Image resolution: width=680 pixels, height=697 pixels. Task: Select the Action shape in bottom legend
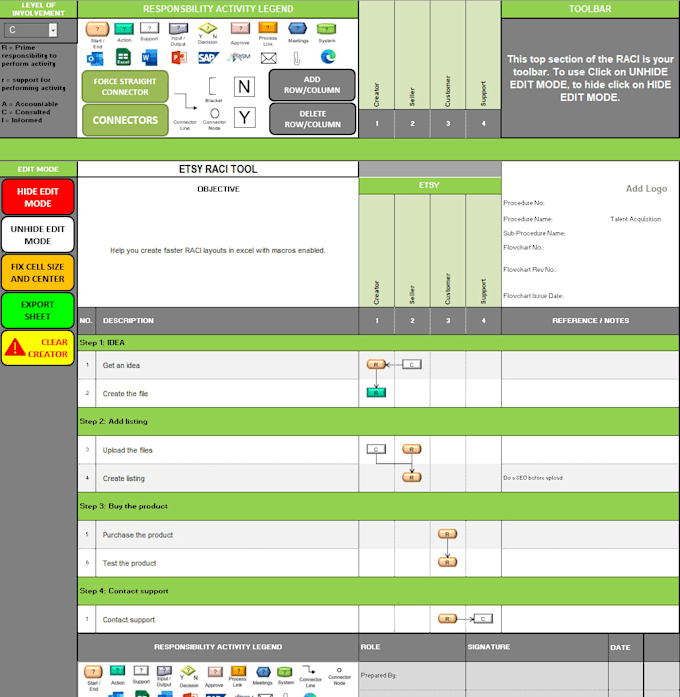coord(117,670)
